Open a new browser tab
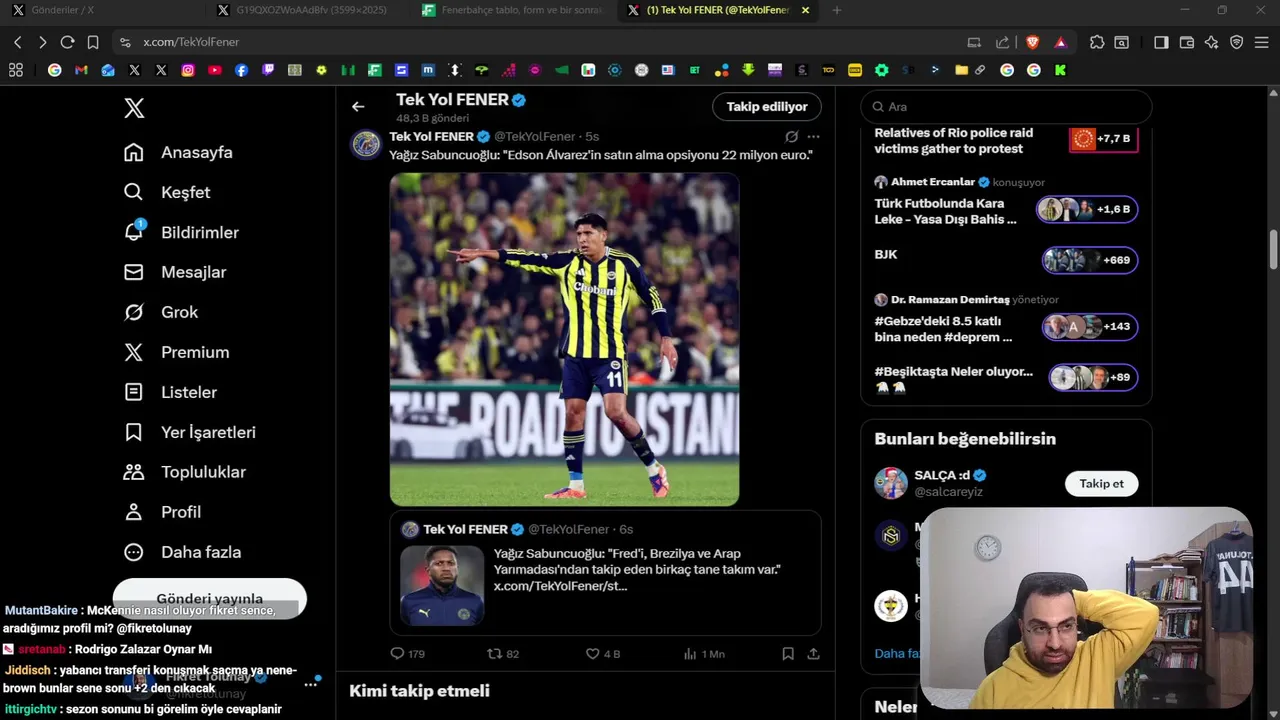This screenshot has height=720, width=1280. click(837, 10)
